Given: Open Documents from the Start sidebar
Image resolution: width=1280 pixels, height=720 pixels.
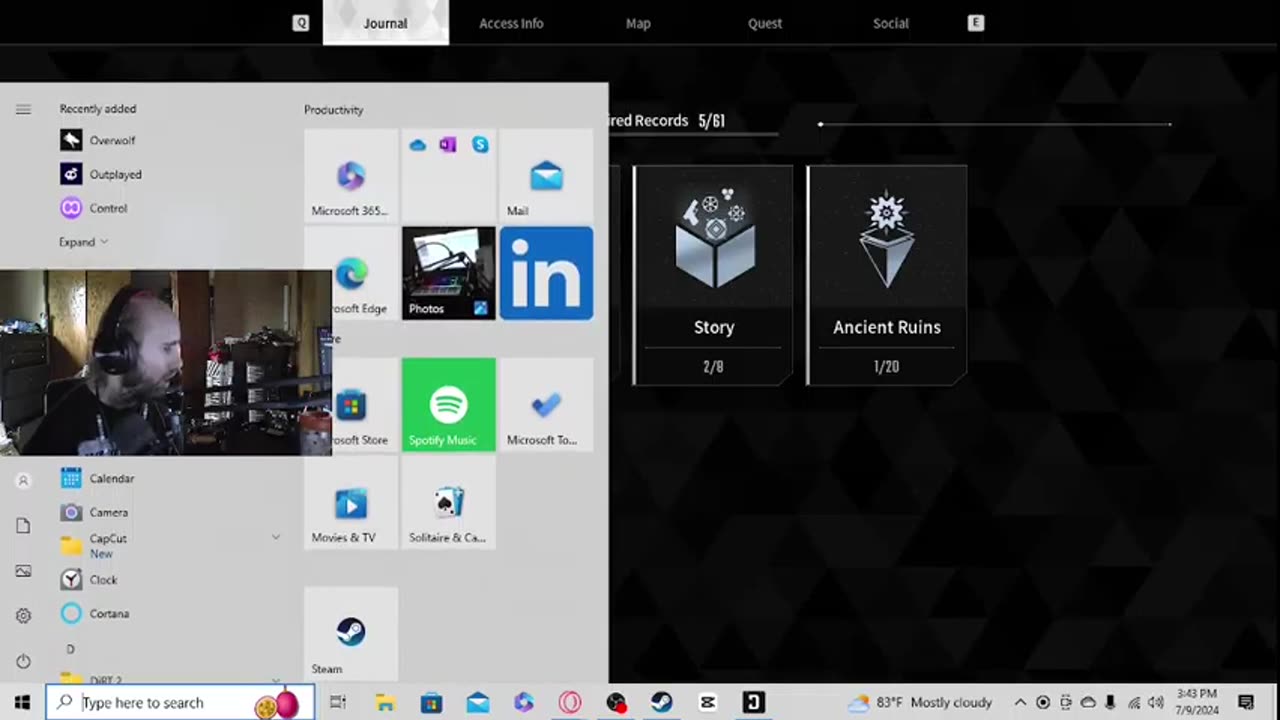Looking at the screenshot, I should (x=23, y=526).
